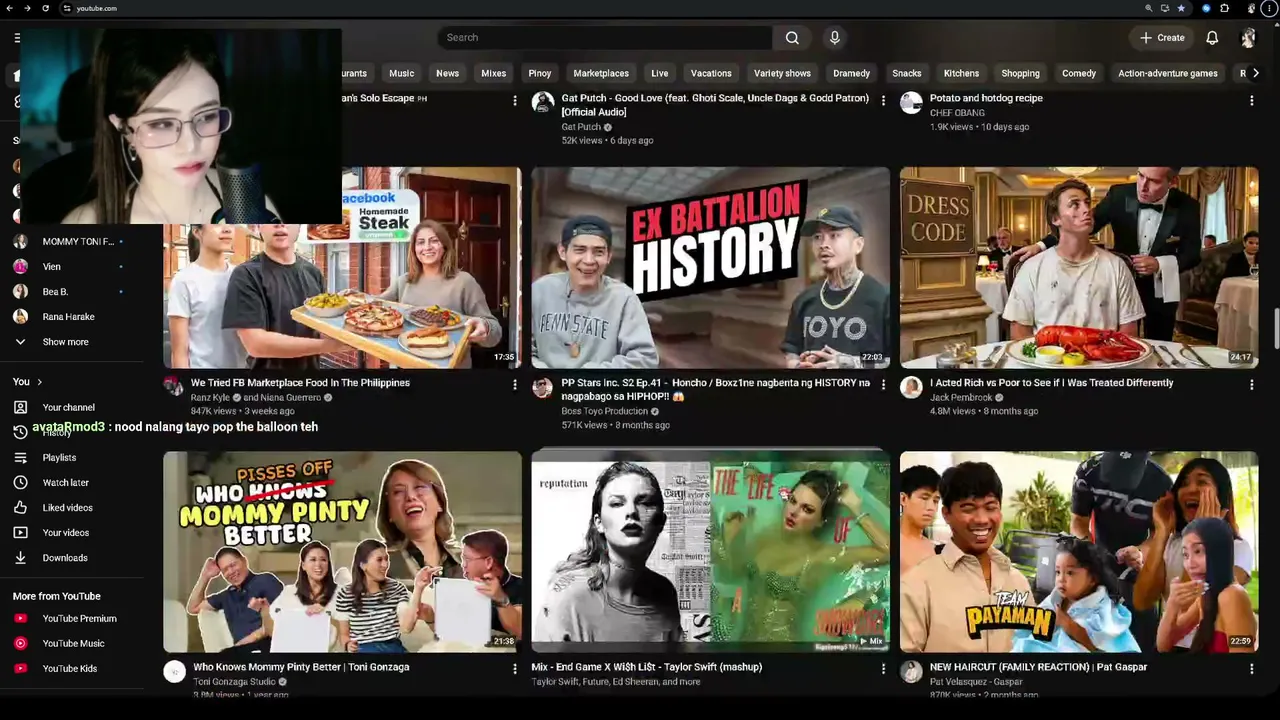Open Rana Harake subscription channel
This screenshot has width=1280, height=720.
[x=66, y=317]
